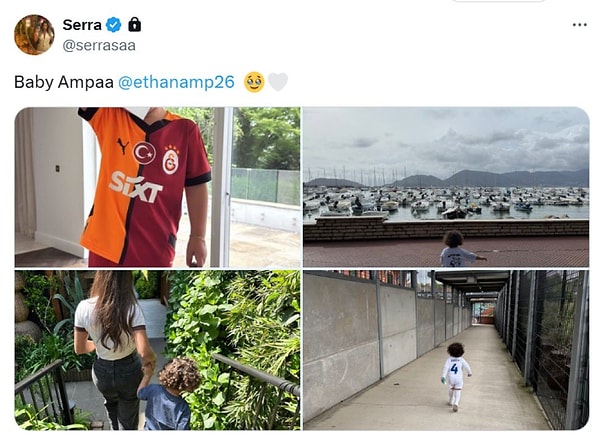Click the white heart emoji
The width and height of the screenshot is (600, 440).
tap(277, 82)
